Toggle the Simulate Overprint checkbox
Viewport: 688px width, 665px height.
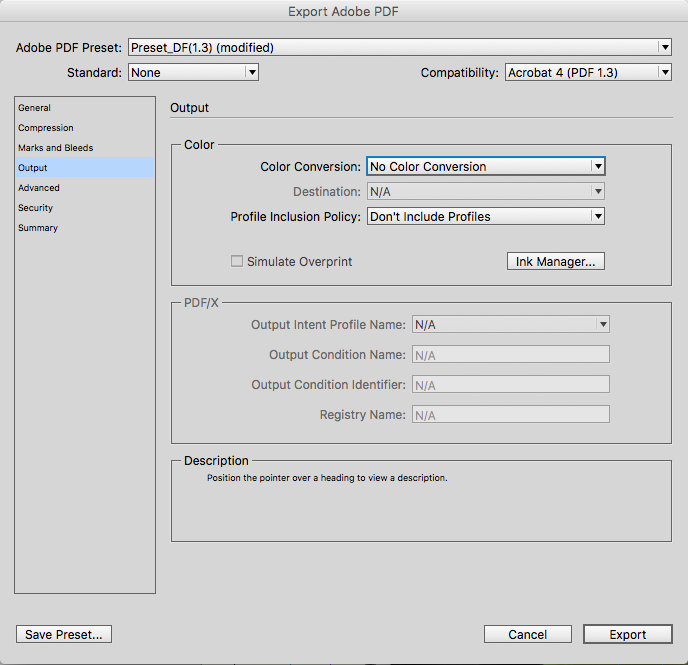(237, 261)
